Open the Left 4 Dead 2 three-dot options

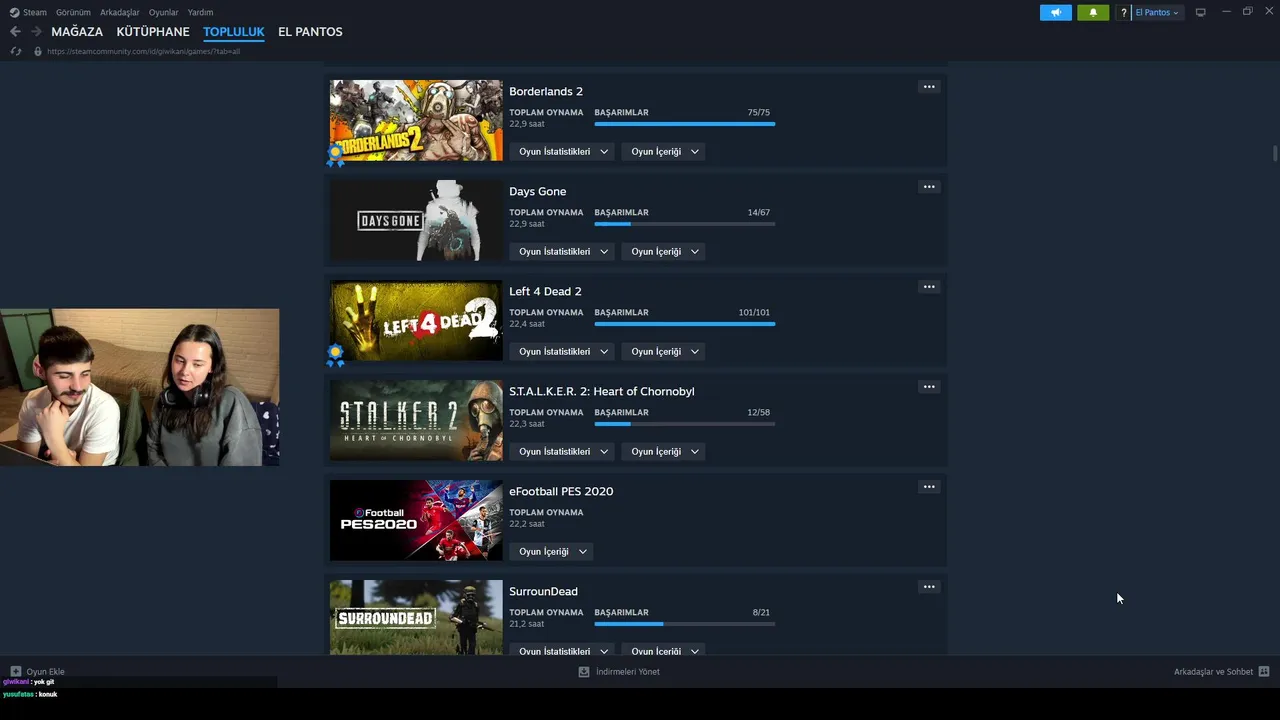click(x=929, y=287)
